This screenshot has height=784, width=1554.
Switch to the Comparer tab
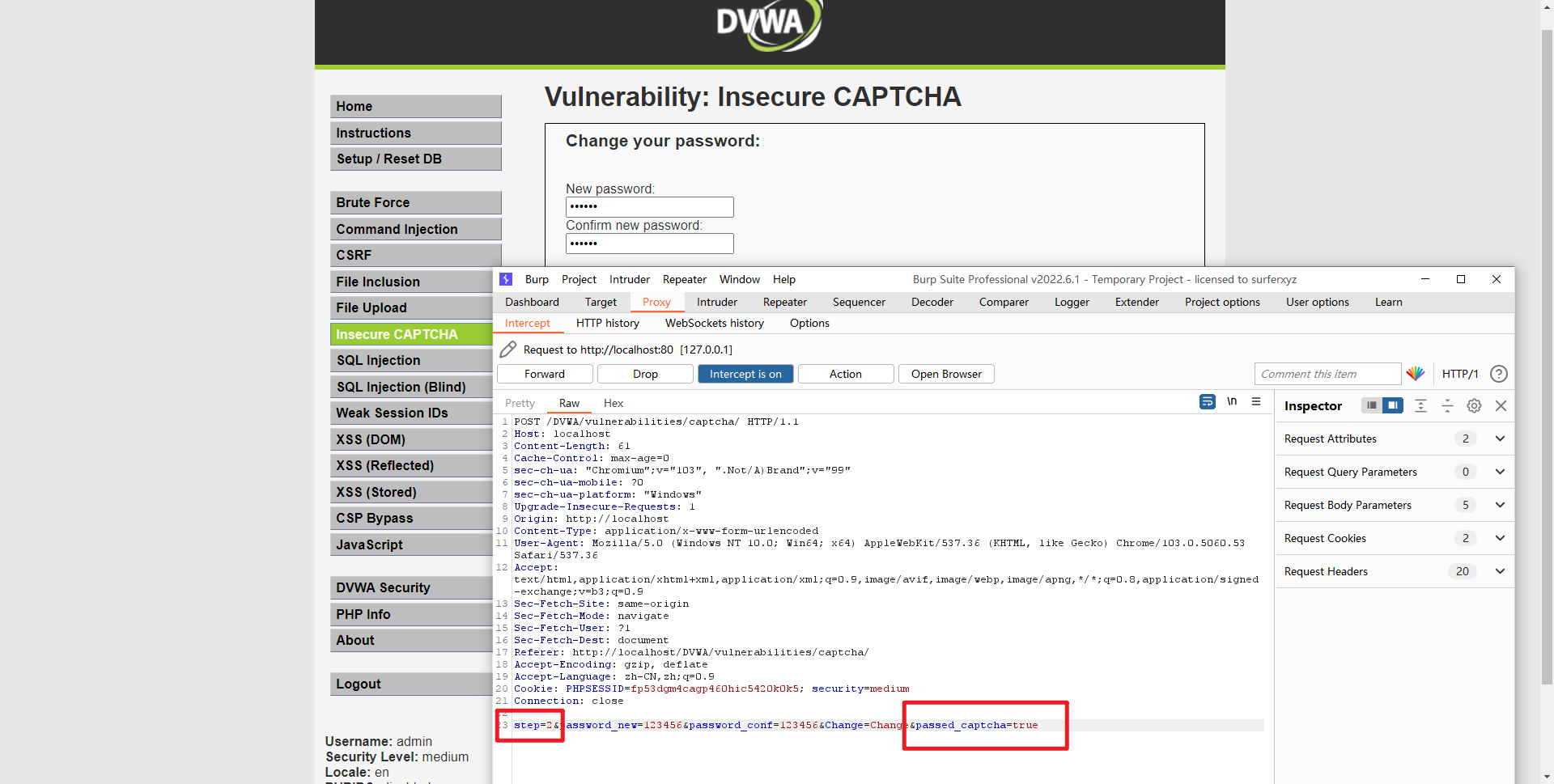pos(1004,302)
